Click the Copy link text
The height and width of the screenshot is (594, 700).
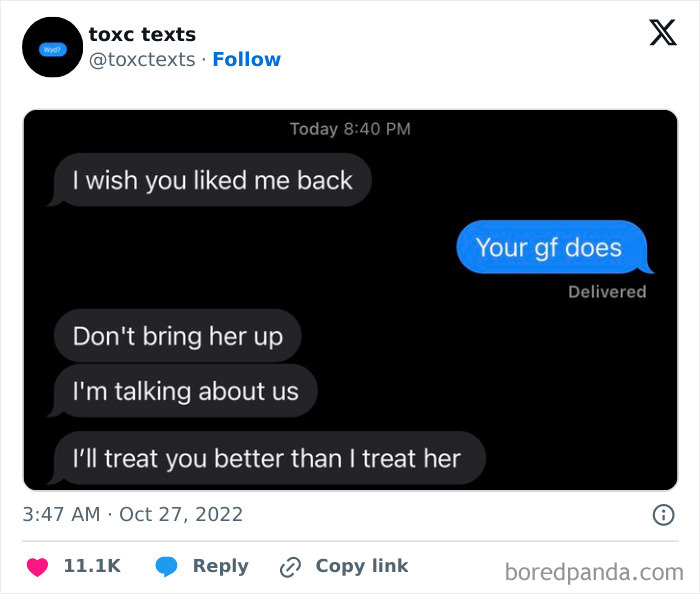pyautogui.click(x=362, y=566)
